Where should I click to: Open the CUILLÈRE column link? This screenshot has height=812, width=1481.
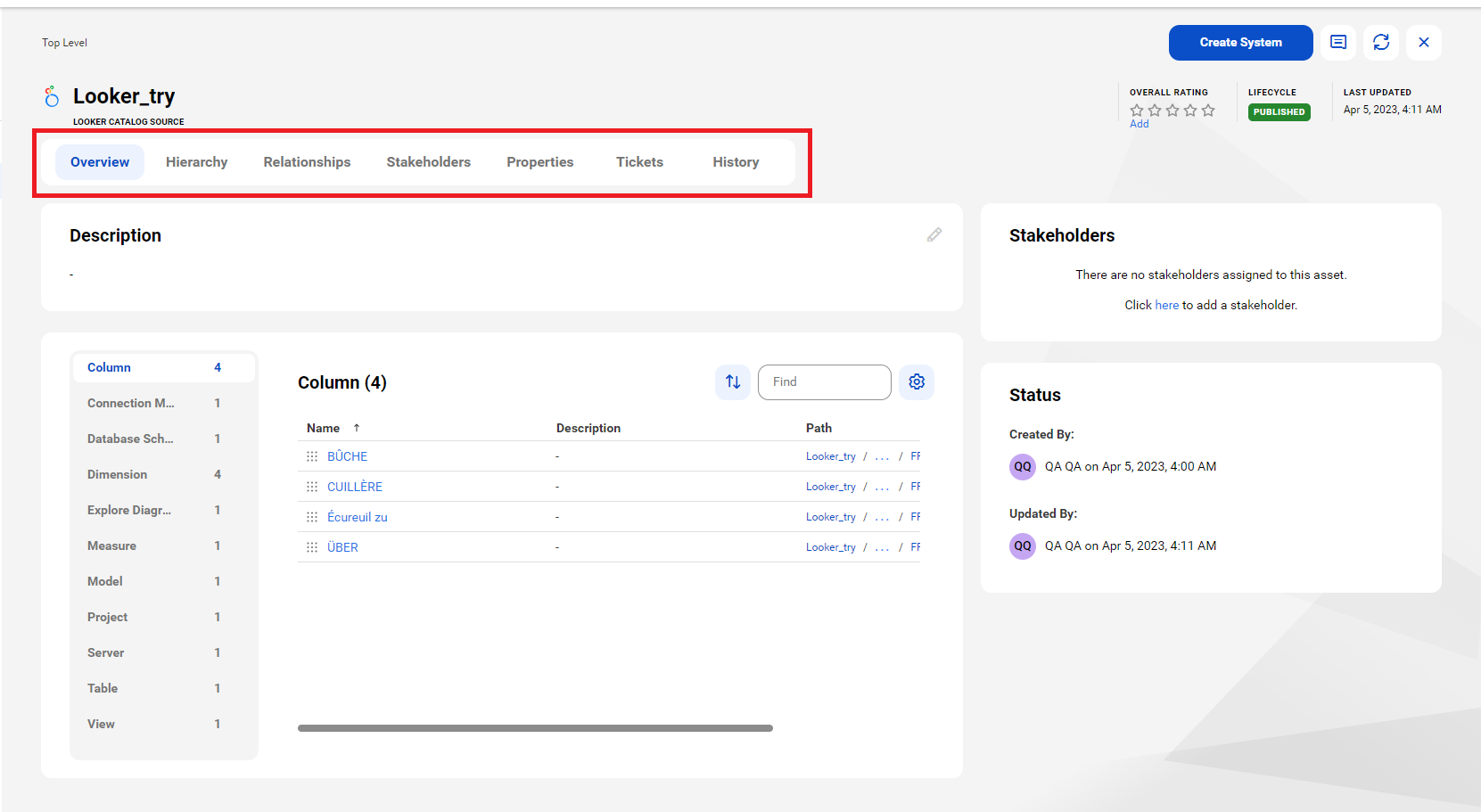pyautogui.click(x=355, y=487)
